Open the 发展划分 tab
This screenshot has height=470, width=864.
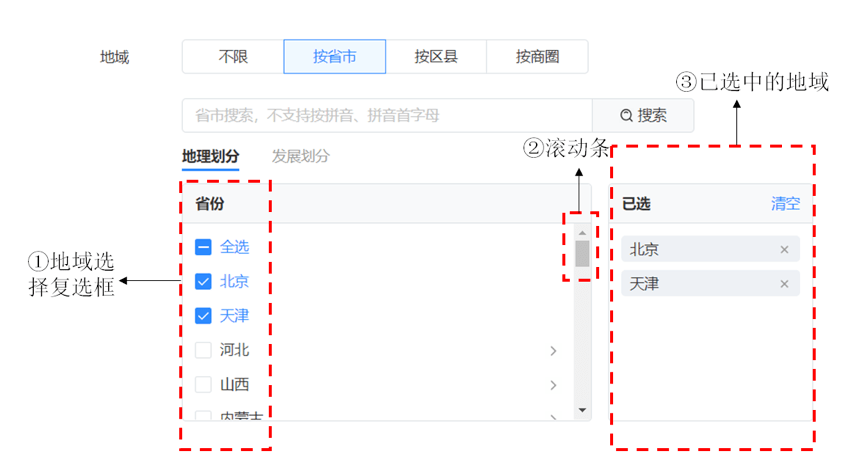pyautogui.click(x=300, y=156)
